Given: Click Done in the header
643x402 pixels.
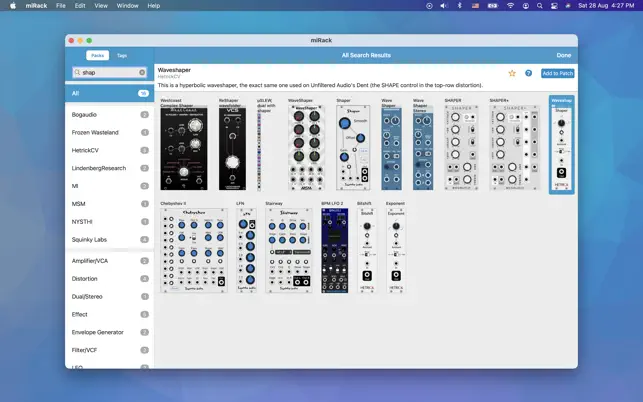Looking at the screenshot, I should 563,55.
